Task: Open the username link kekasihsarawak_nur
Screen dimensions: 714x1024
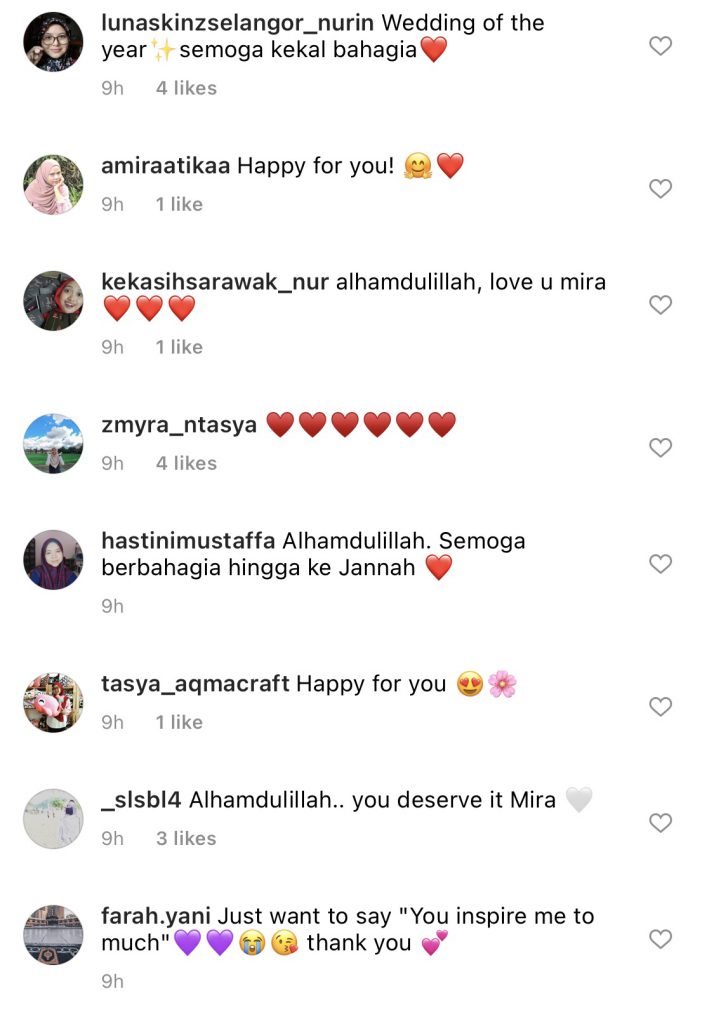Action: (215, 282)
